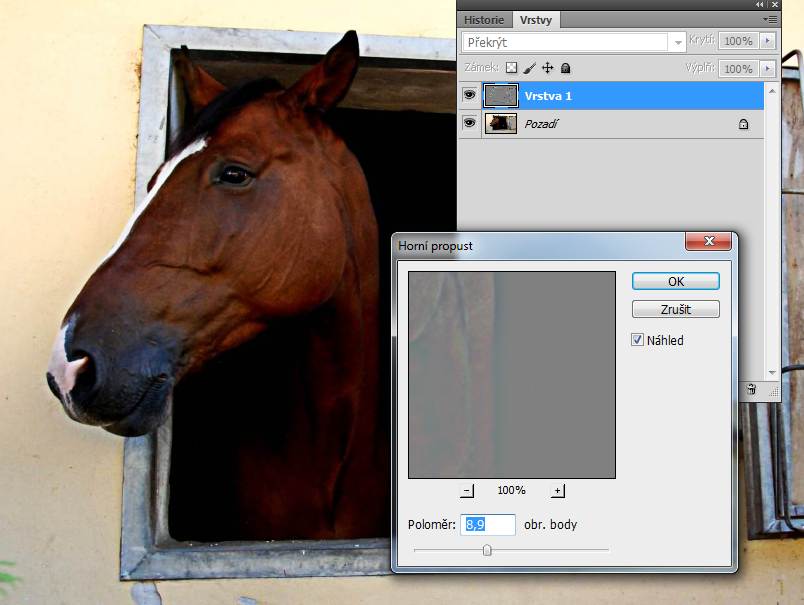Click the lock all padlock icon
The height and width of the screenshot is (605, 804).
coord(565,68)
